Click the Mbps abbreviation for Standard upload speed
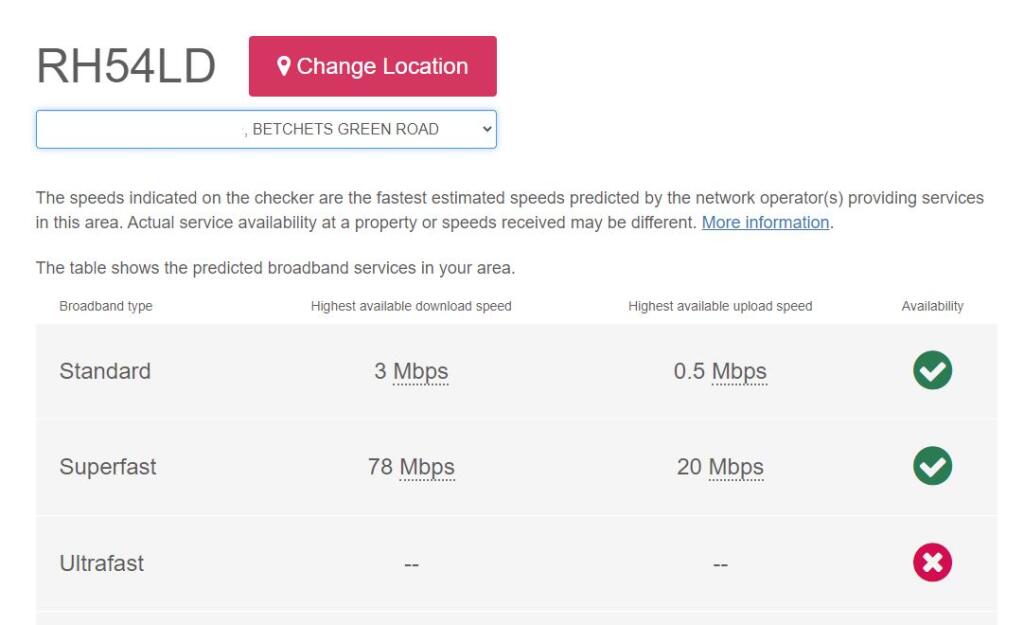Screen dimensions: 1024x625 click(x=739, y=372)
